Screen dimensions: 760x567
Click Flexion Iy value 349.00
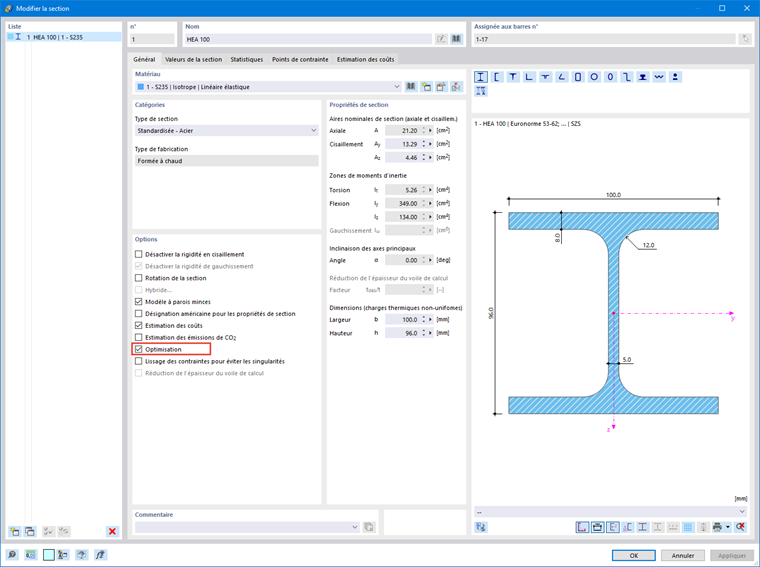(402, 204)
